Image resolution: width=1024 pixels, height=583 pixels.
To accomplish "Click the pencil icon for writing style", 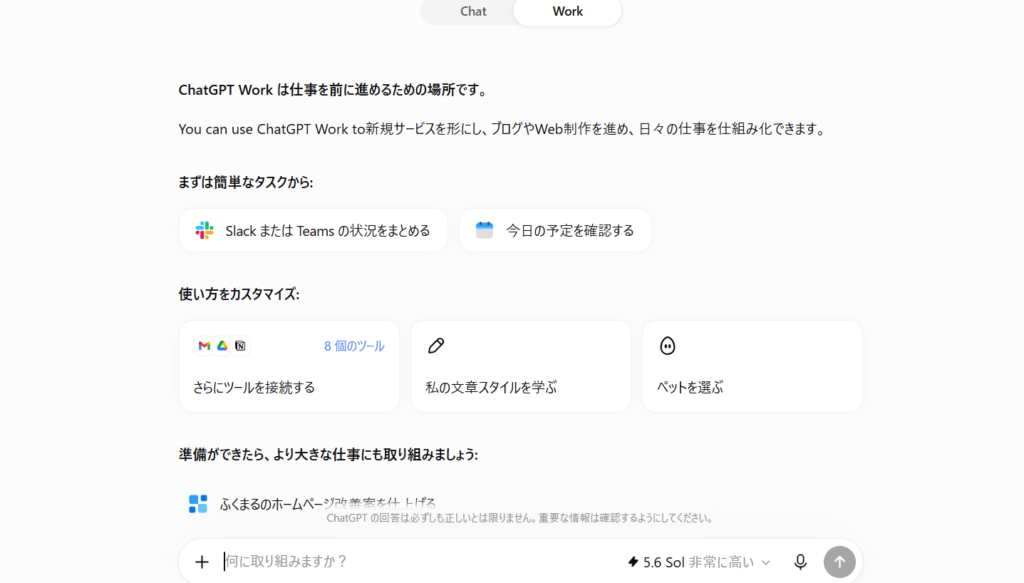I will click(436, 346).
